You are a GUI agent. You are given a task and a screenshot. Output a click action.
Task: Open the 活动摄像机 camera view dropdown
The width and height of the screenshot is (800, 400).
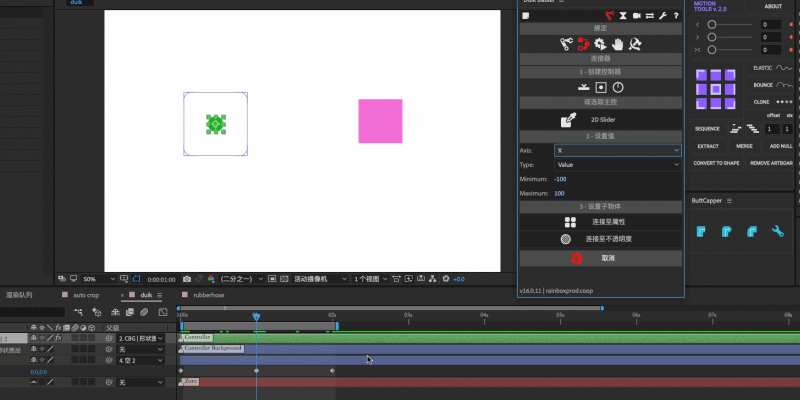[x=320, y=279]
